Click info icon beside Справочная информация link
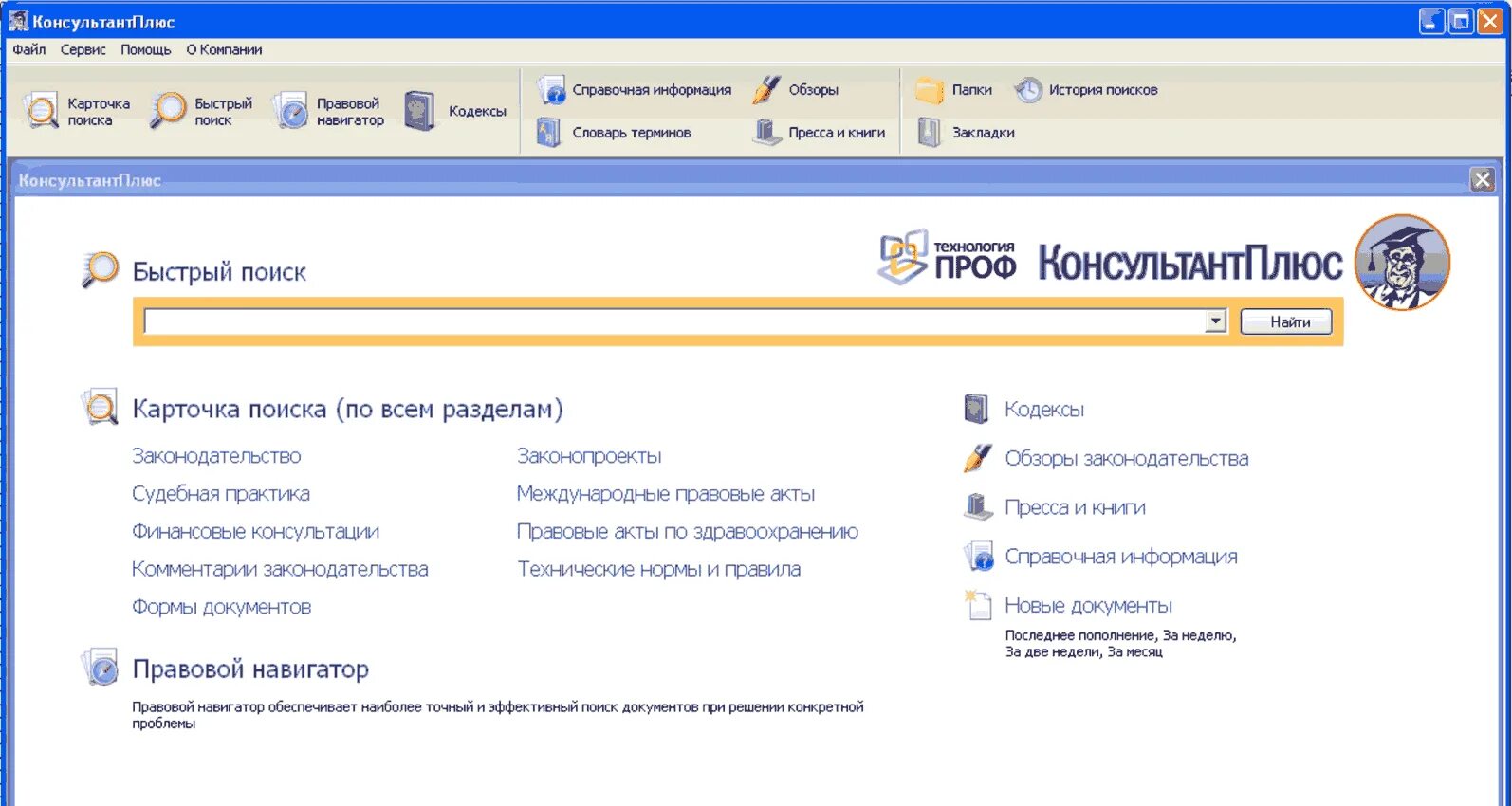Viewport: 1512px width, 806px height. coord(978,556)
